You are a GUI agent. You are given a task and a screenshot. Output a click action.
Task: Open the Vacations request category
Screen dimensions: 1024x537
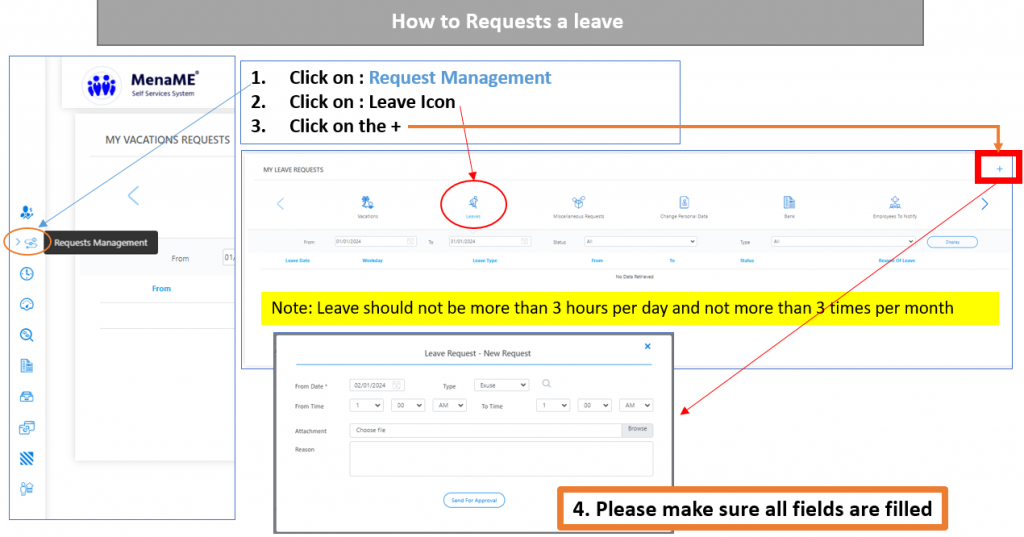(x=367, y=204)
